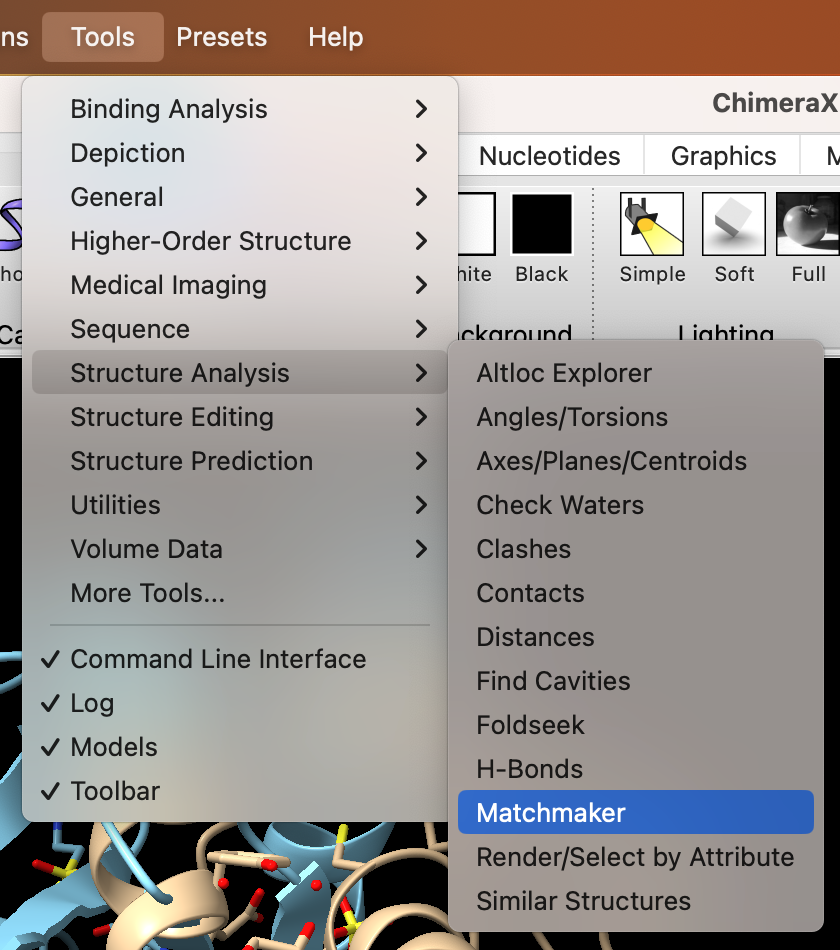The width and height of the screenshot is (840, 950).
Task: Set background color to Black
Action: click(x=542, y=225)
